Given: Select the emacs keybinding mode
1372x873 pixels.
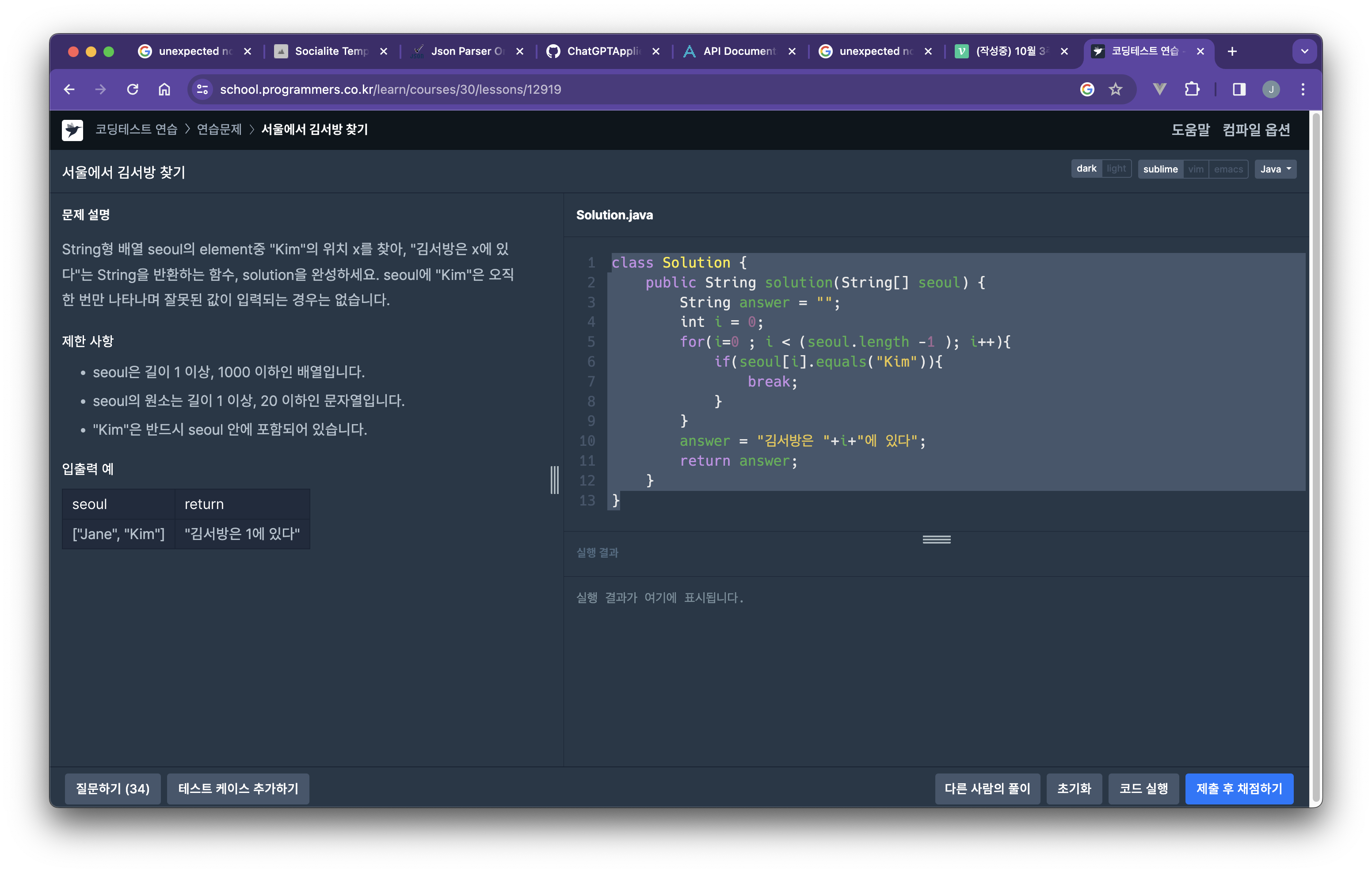Looking at the screenshot, I should 1228,169.
